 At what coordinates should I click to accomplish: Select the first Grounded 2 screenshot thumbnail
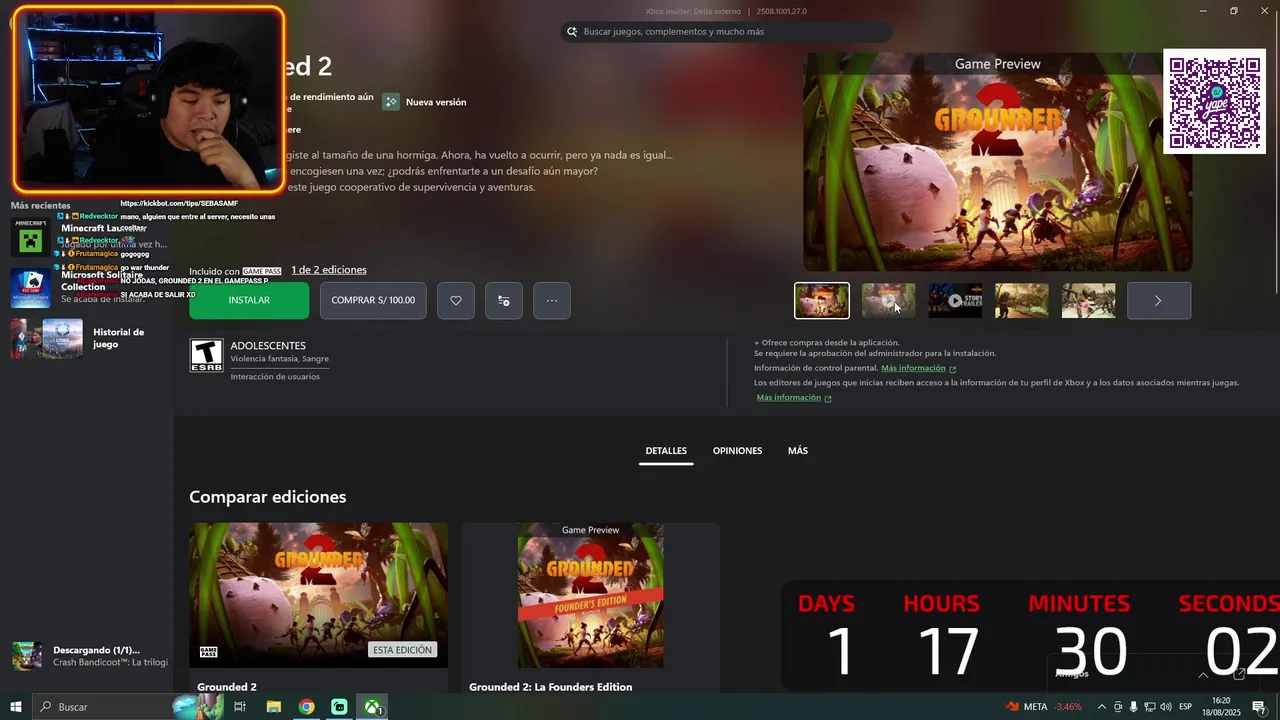coord(822,300)
